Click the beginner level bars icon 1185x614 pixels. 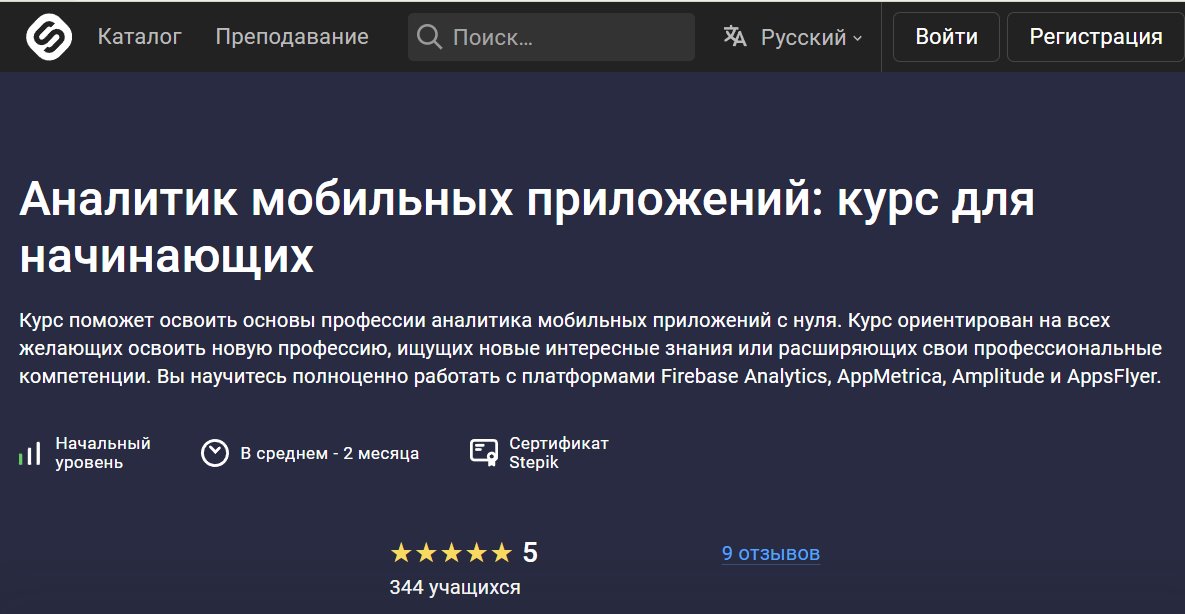pyautogui.click(x=30, y=453)
